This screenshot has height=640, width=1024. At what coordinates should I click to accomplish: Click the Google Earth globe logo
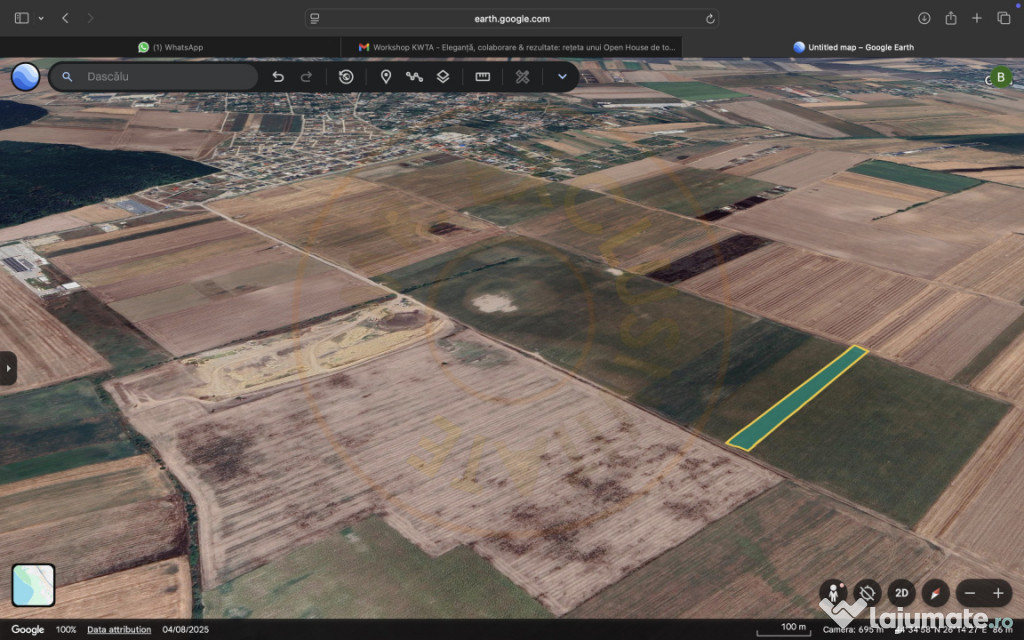(25, 76)
